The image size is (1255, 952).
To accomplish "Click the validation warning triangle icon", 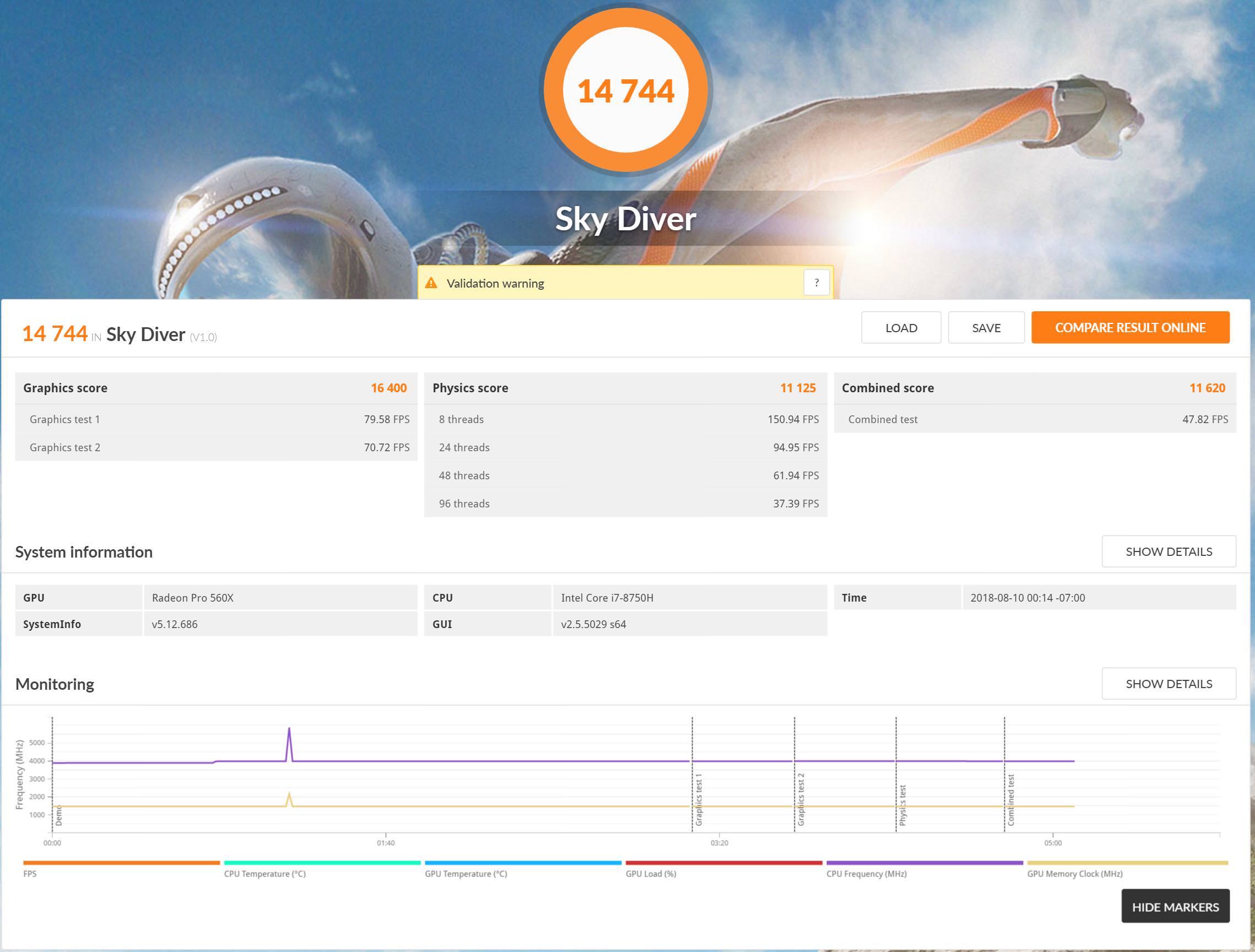I will 431,283.
